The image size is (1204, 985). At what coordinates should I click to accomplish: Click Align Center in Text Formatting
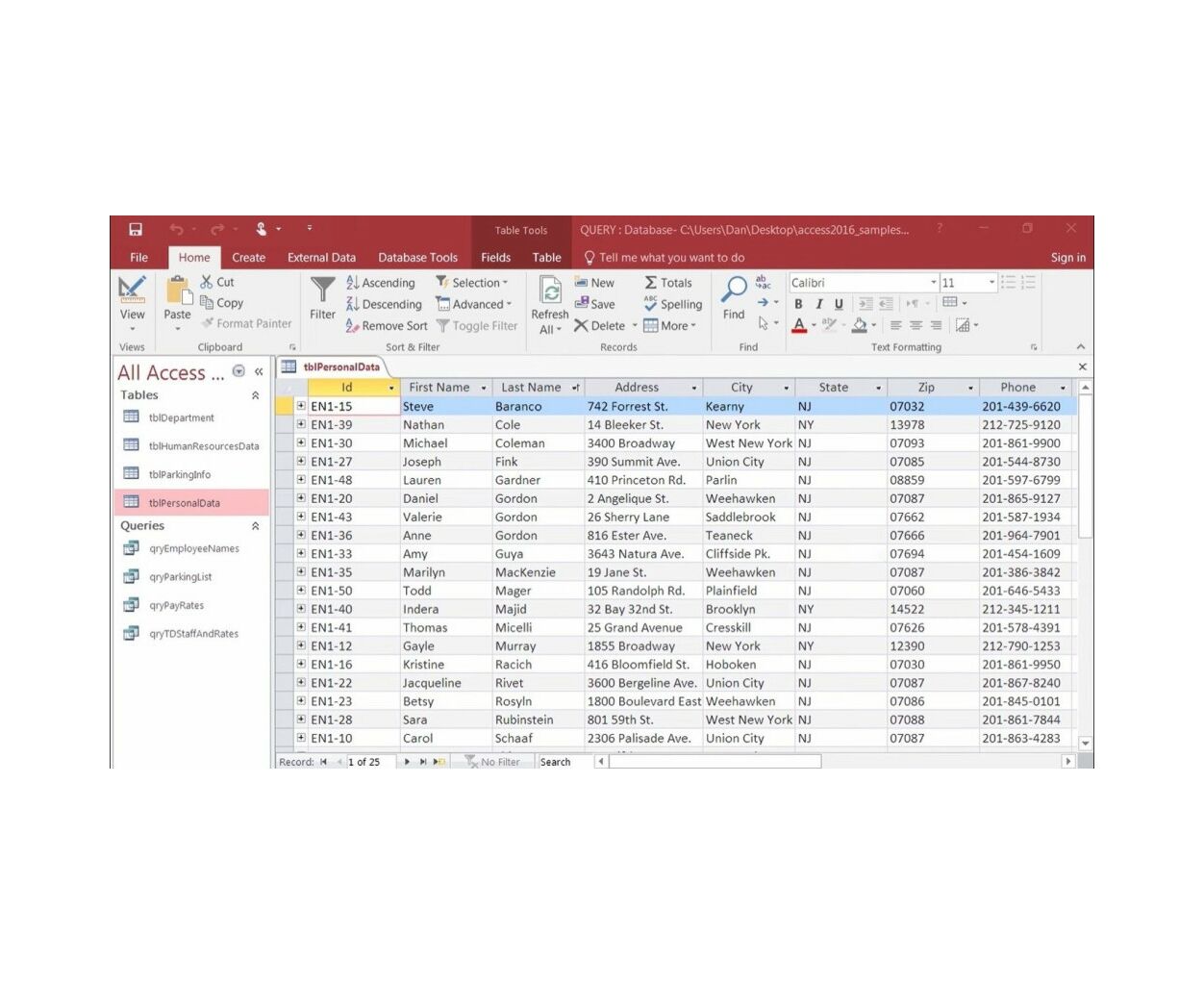coord(916,326)
